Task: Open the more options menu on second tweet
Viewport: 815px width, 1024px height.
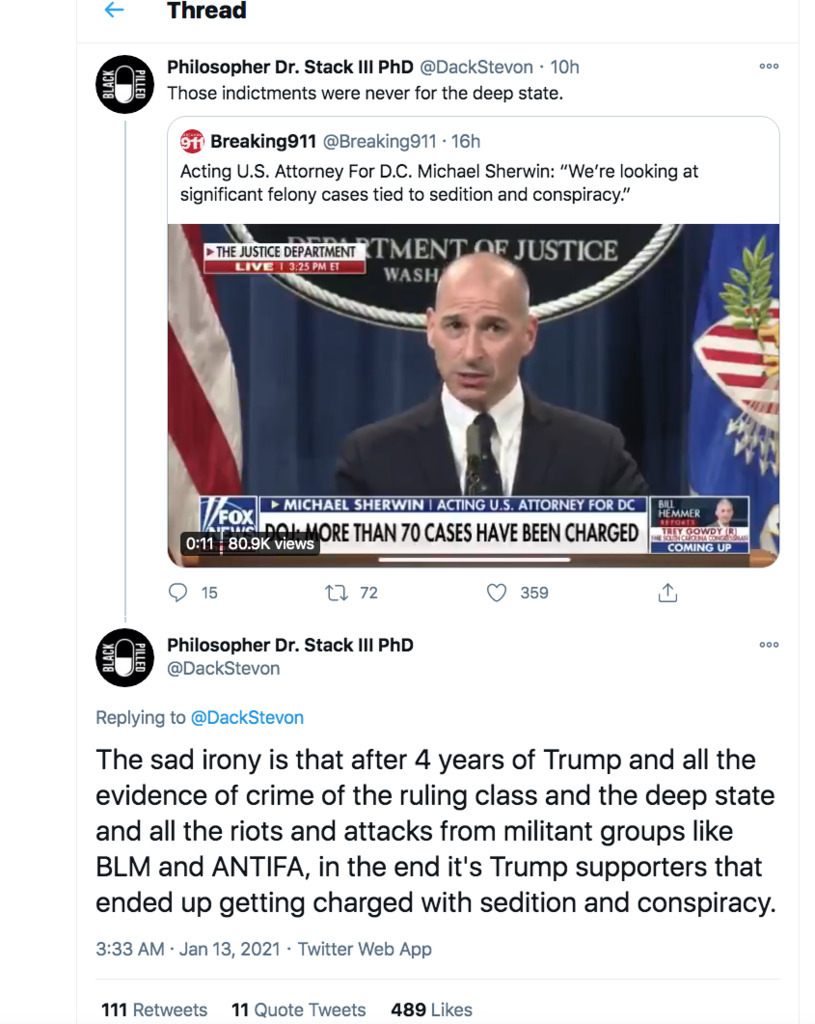Action: point(768,645)
